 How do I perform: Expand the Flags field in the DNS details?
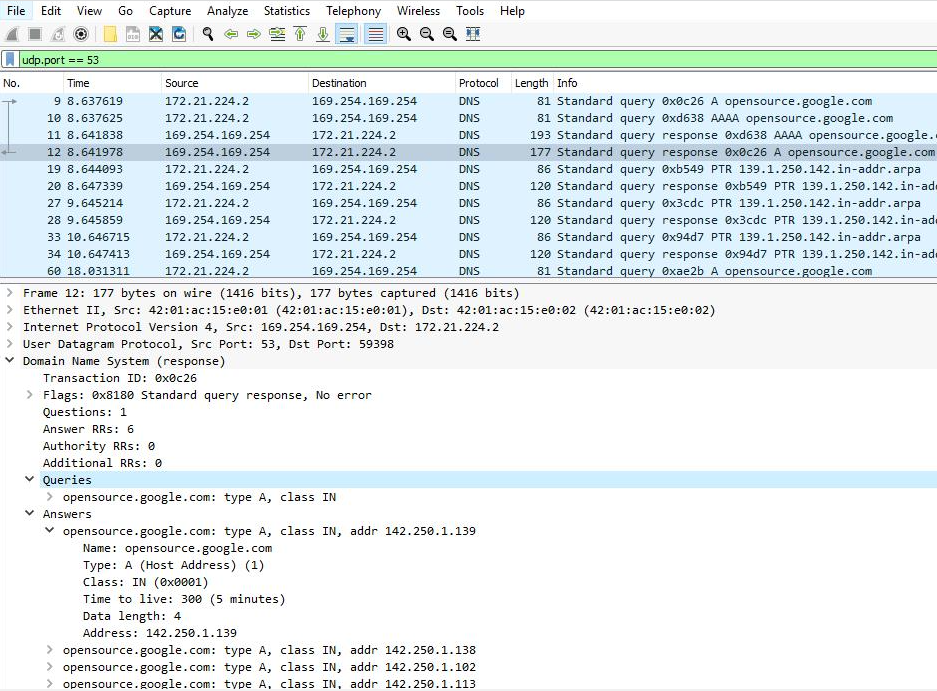coord(29,394)
